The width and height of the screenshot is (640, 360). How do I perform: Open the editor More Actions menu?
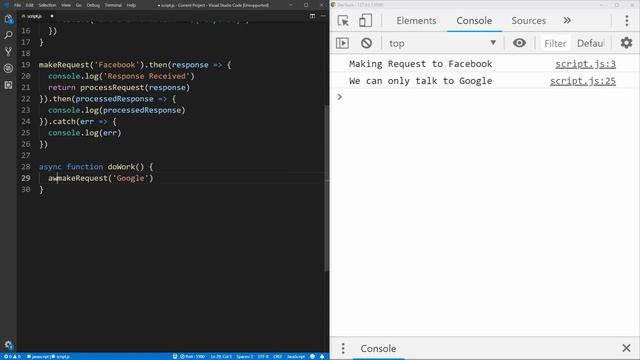point(323,16)
